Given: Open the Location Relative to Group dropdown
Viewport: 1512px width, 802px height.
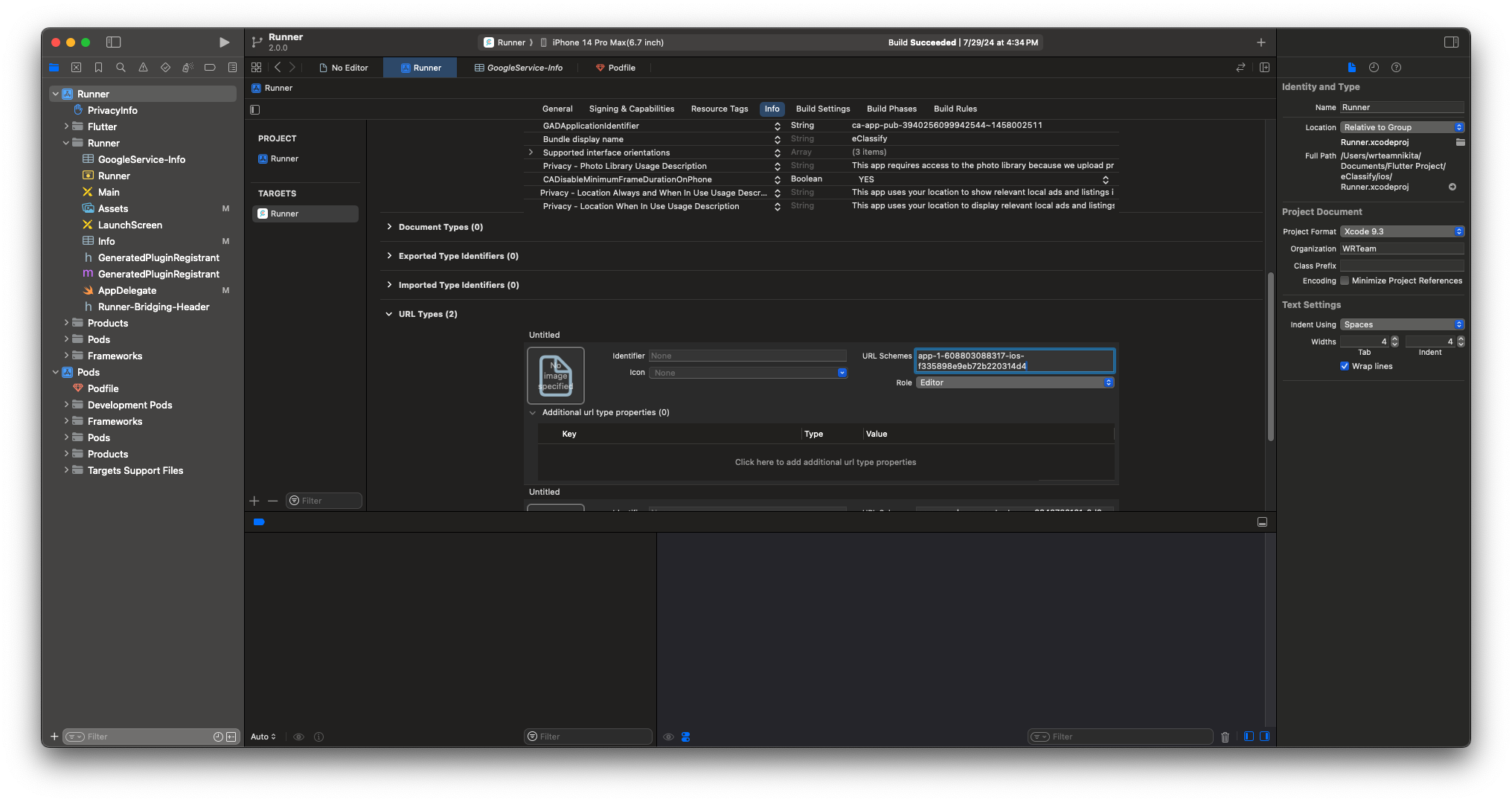Looking at the screenshot, I should coord(1403,127).
